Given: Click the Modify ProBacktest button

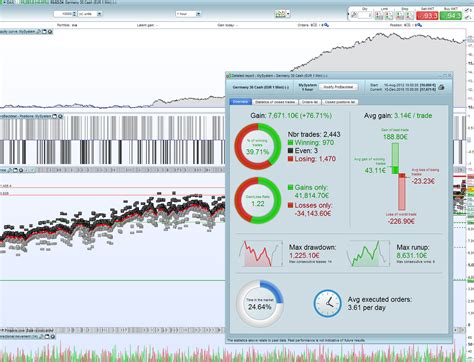Looking at the screenshot, I should tap(338, 87).
